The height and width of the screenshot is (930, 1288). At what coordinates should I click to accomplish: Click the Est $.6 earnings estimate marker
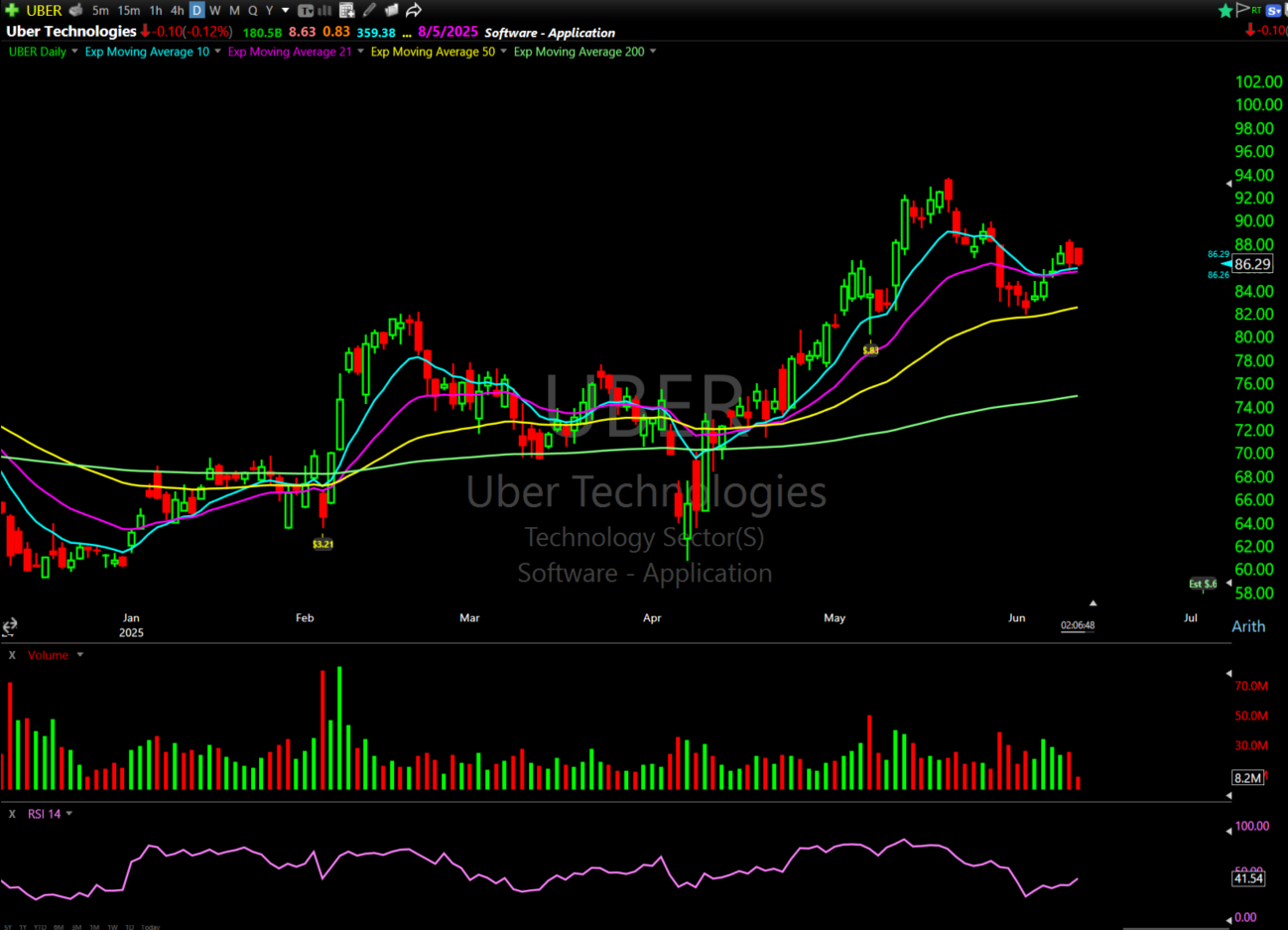(1203, 584)
